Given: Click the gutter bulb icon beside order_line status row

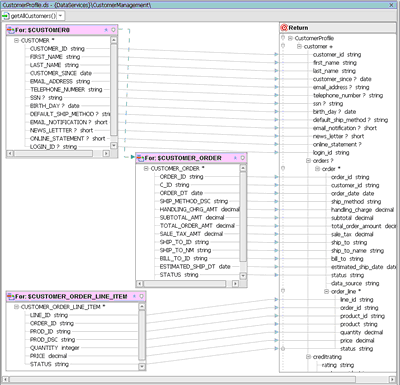Looking at the screenshot, I should [283, 349].
